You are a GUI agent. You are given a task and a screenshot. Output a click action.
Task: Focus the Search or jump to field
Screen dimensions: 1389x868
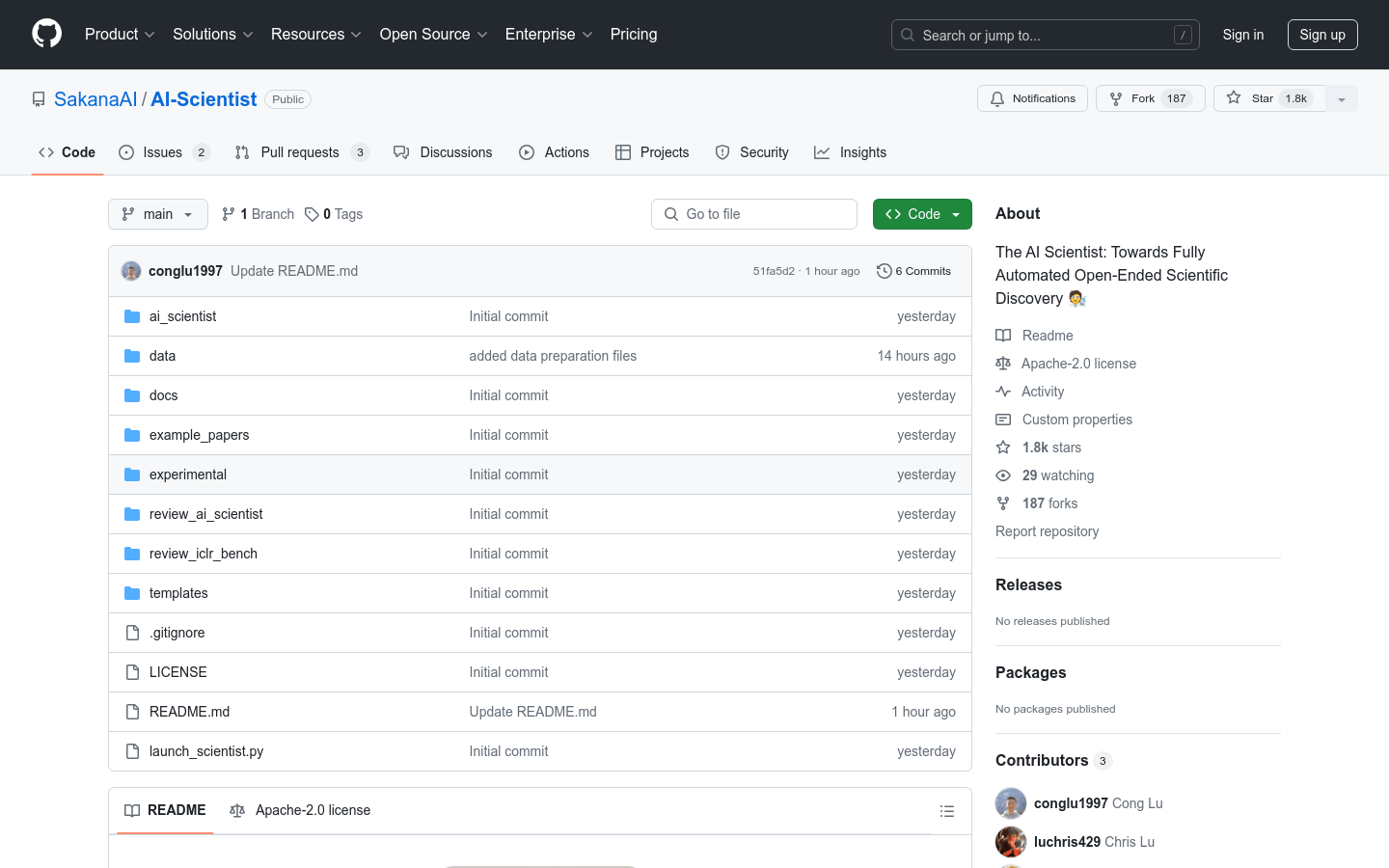click(1046, 35)
